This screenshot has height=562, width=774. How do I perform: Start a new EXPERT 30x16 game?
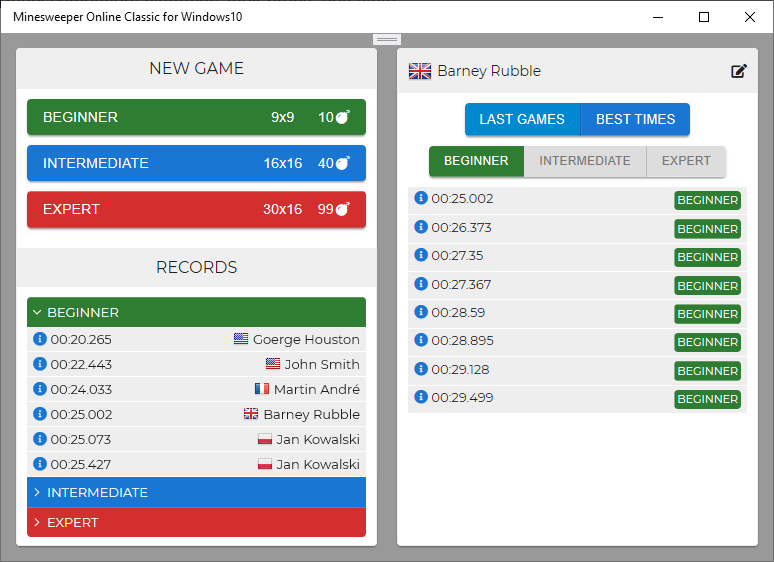(x=196, y=209)
